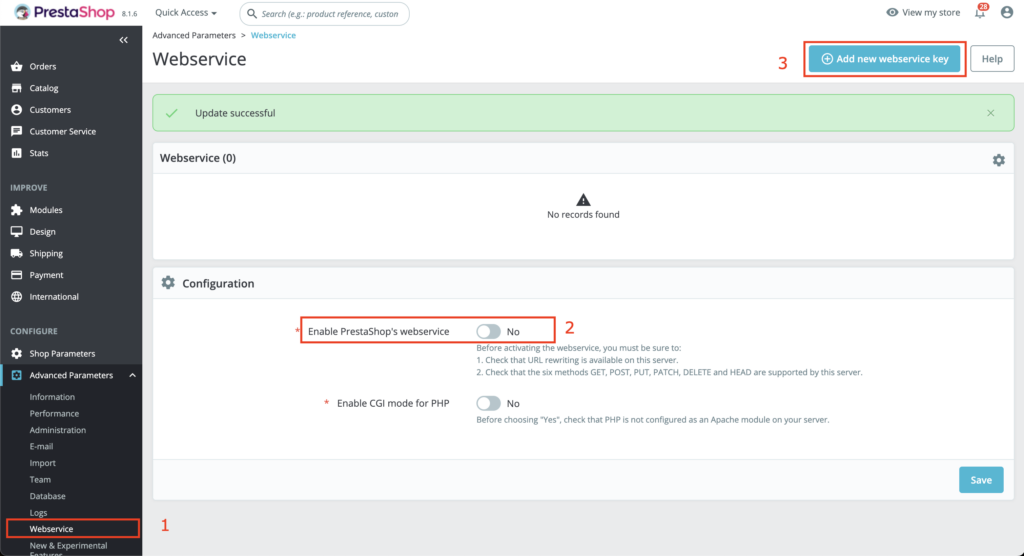Viewport: 1024px width, 556px height.
Task: Click the "No records found" text
Action: tap(583, 214)
